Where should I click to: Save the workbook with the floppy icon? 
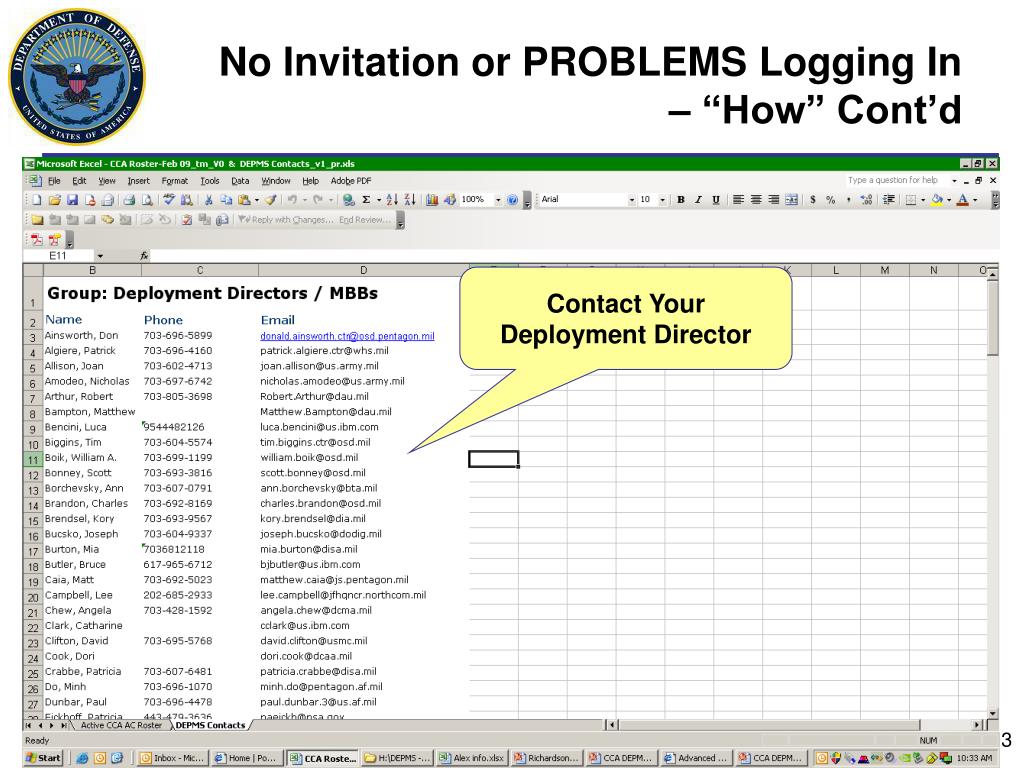(72, 200)
